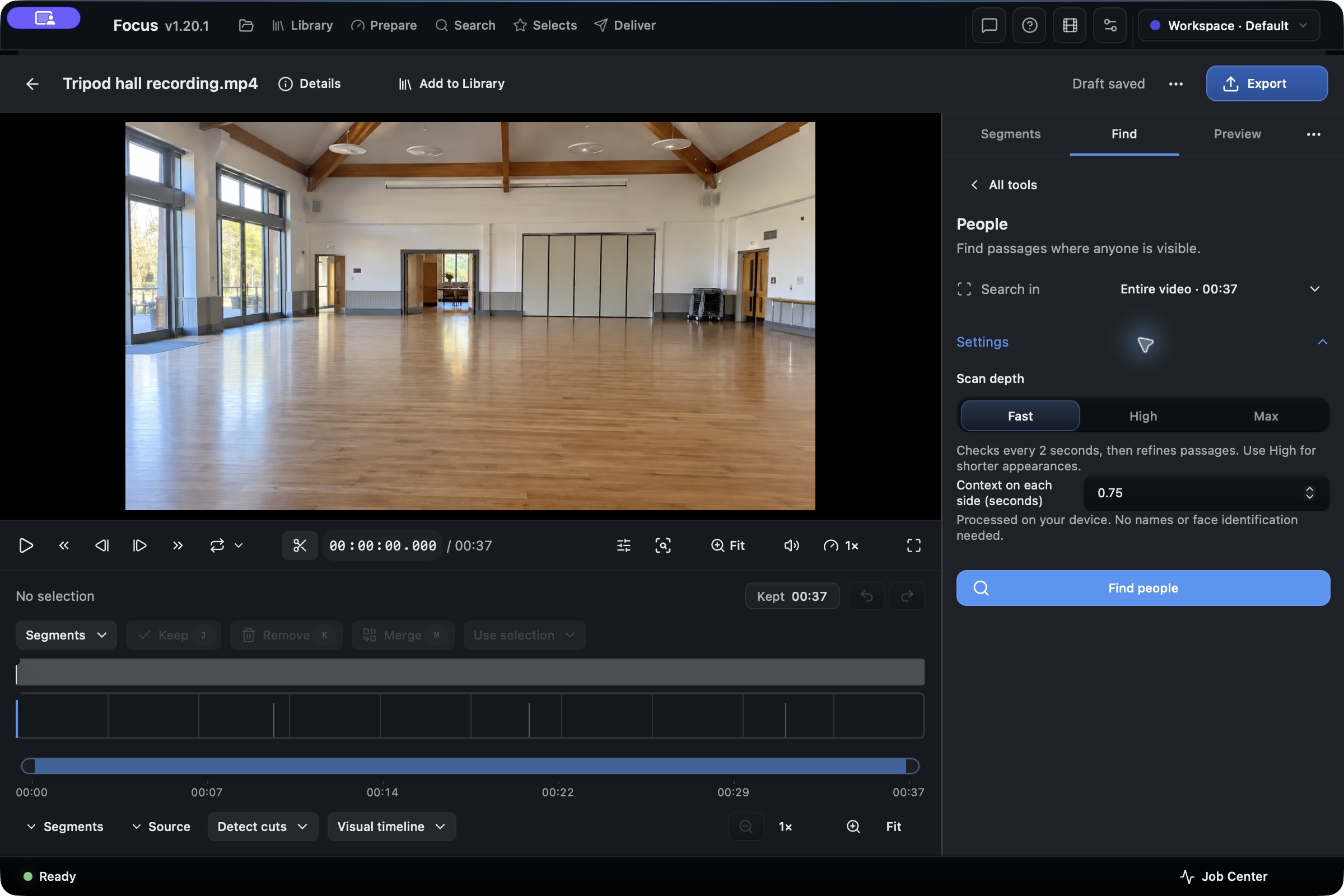Go back with the left arrow
This screenshot has height=896, width=1344.
tap(32, 84)
